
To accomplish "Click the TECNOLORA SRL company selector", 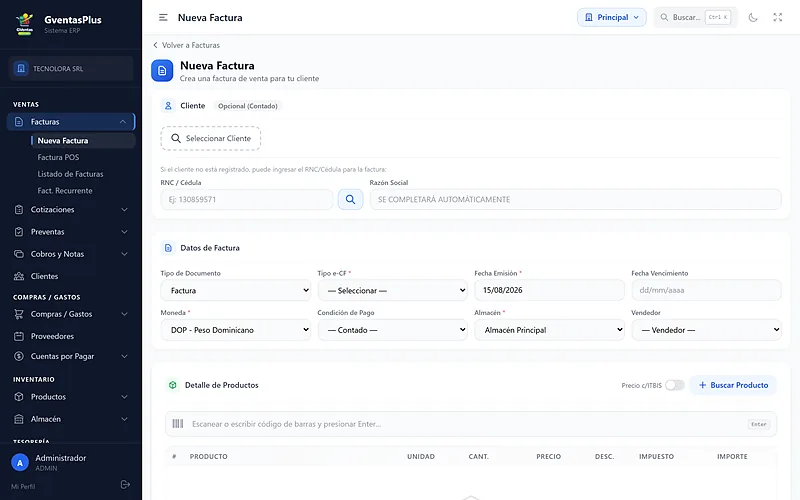I will 71,68.
